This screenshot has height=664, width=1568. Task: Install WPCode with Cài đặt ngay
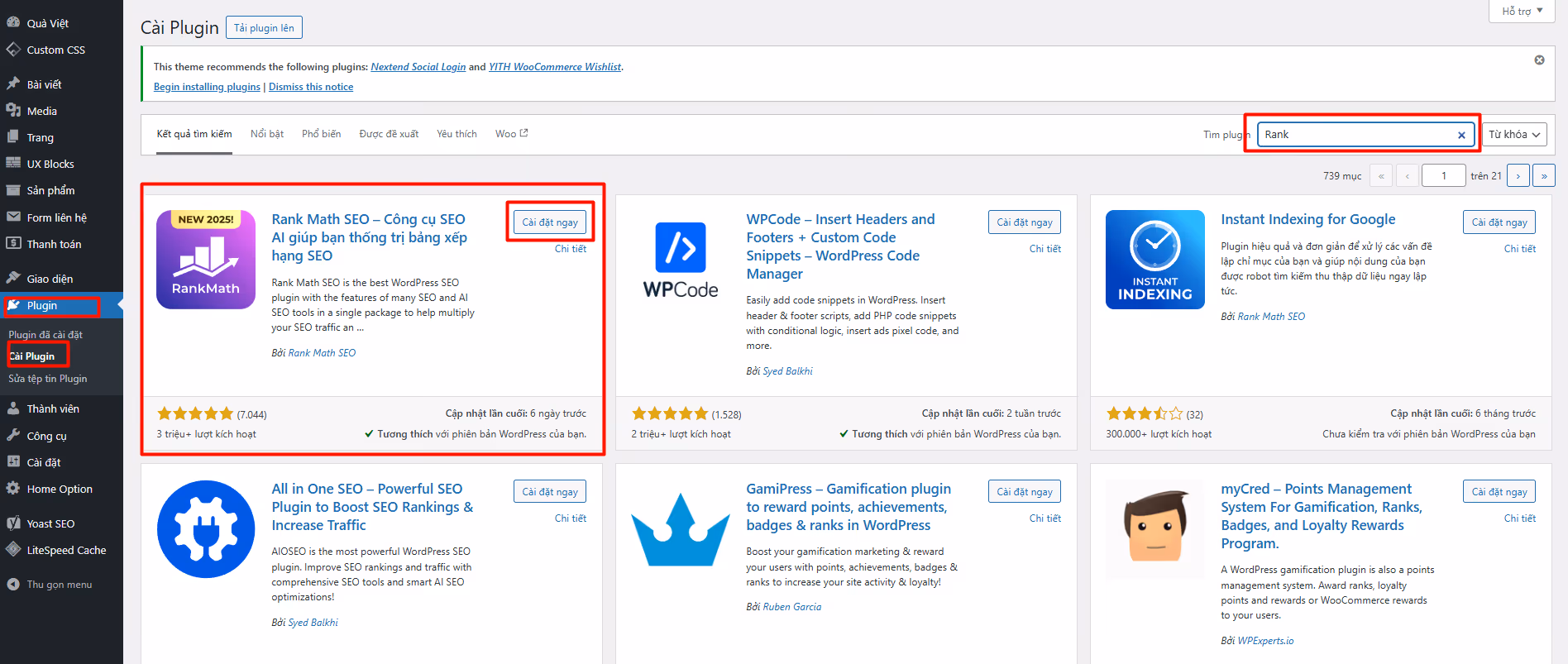[1025, 222]
